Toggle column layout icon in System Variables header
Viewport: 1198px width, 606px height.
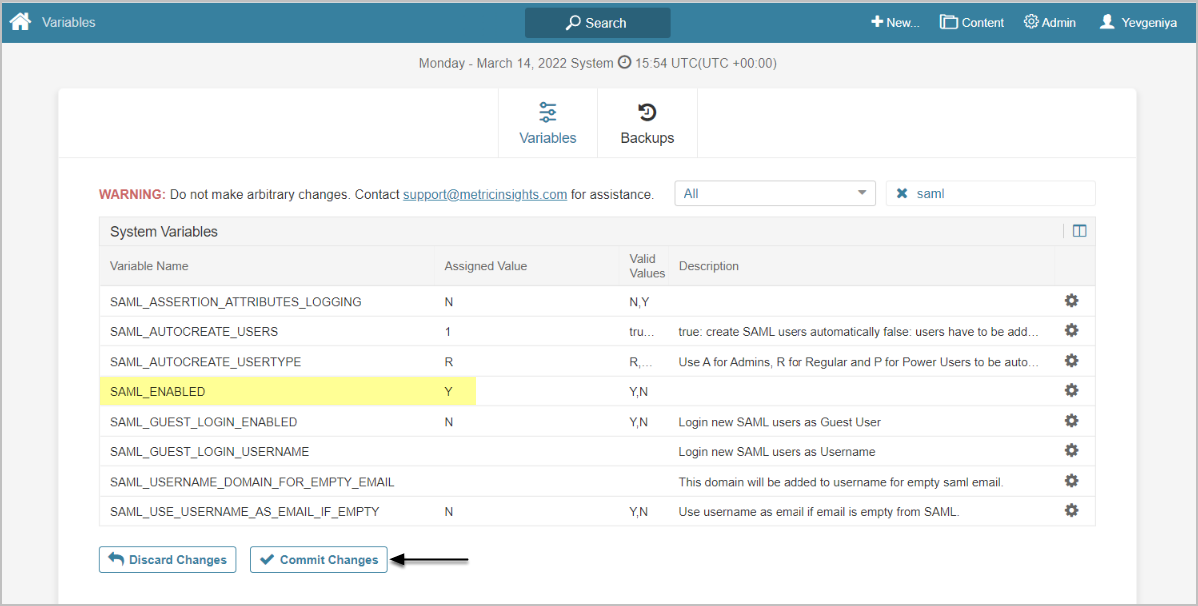[1079, 231]
